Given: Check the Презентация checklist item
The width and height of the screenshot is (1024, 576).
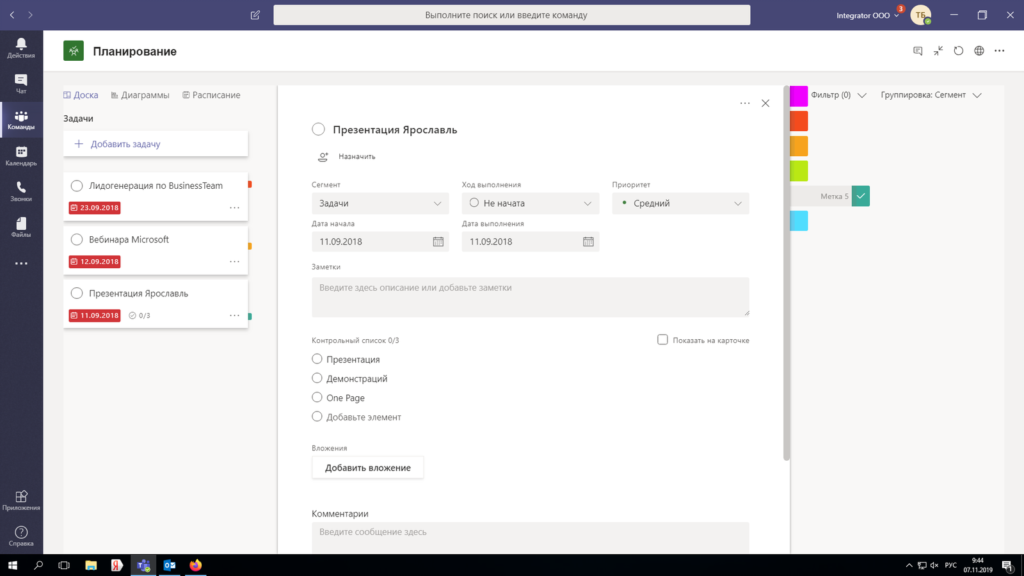Looking at the screenshot, I should [317, 359].
